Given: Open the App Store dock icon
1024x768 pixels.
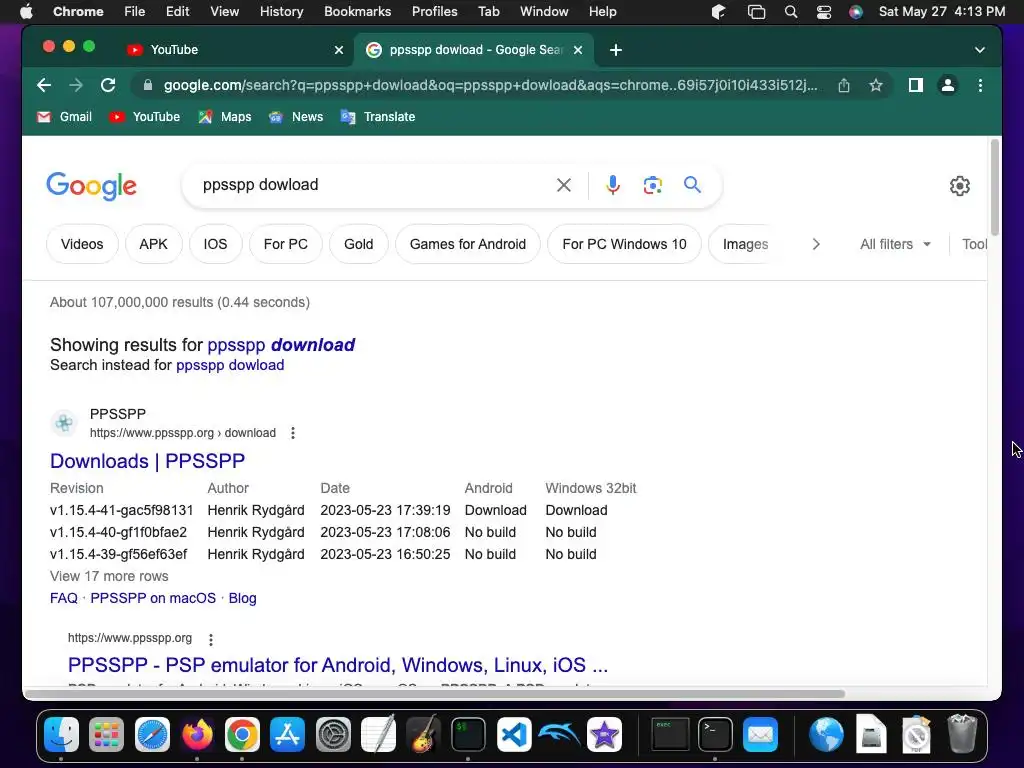Looking at the screenshot, I should click(287, 735).
